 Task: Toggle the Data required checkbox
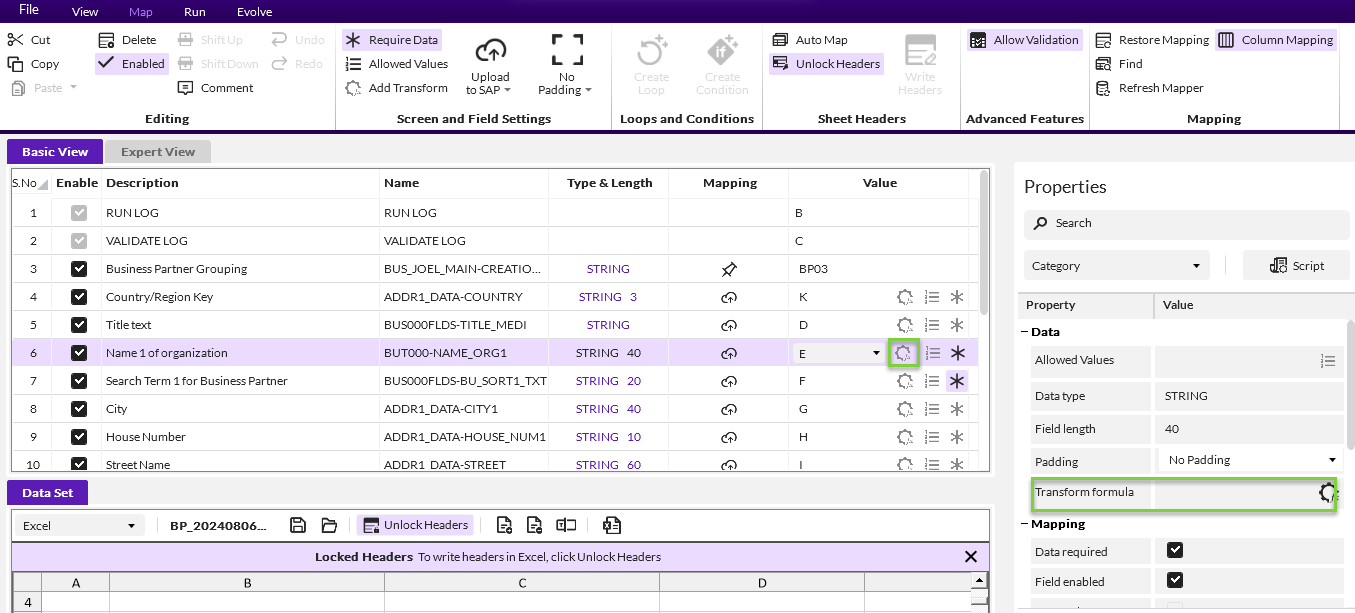1175,551
